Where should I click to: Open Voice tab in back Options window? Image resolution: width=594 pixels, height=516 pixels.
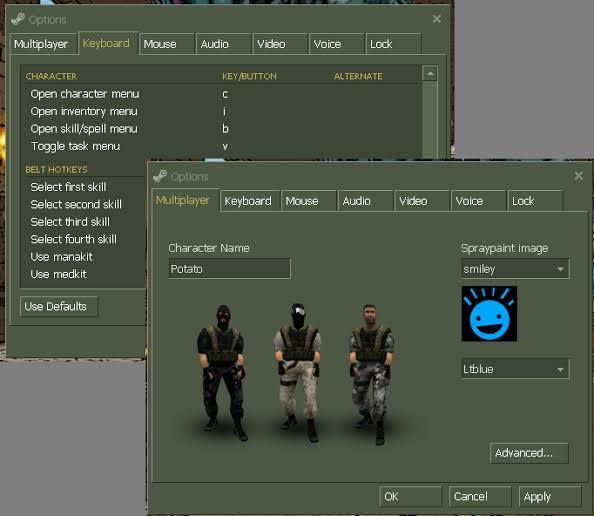(336, 44)
